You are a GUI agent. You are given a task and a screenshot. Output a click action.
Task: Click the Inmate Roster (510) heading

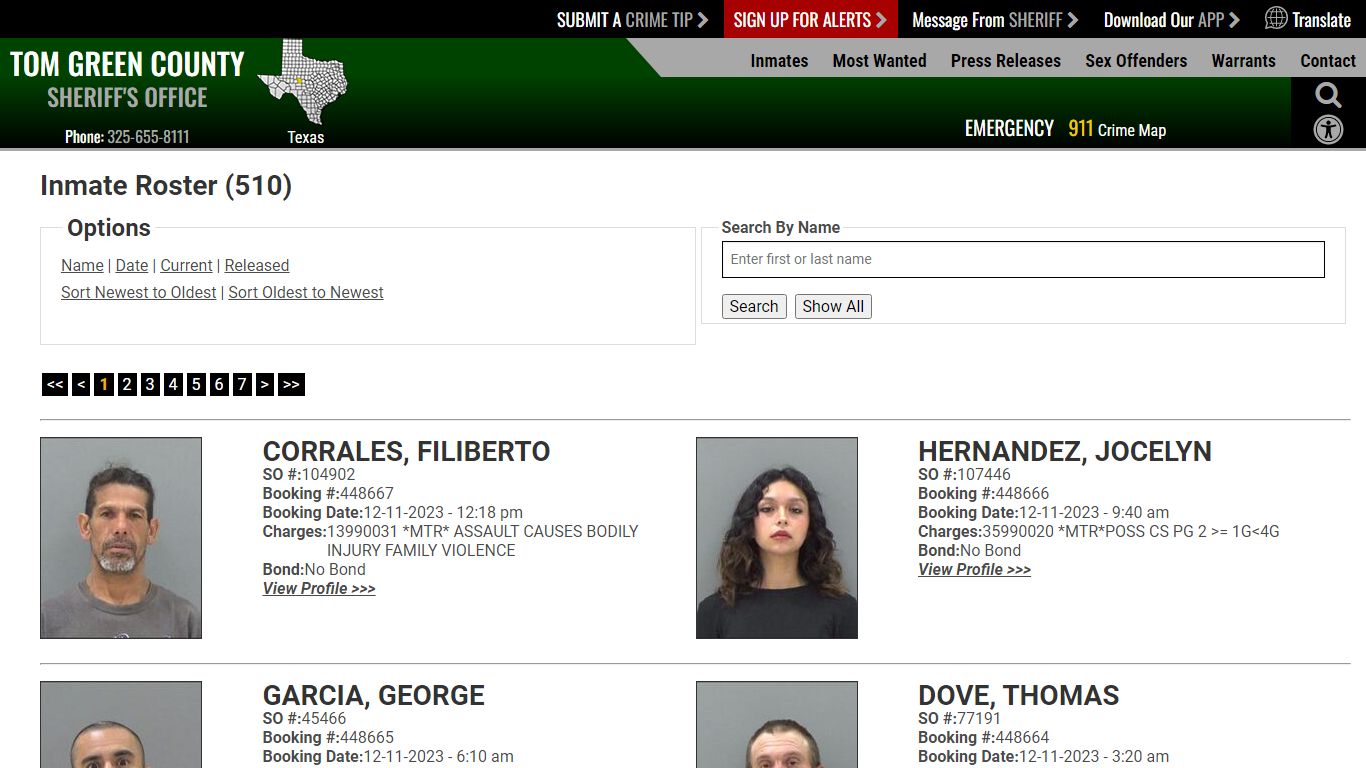click(166, 186)
